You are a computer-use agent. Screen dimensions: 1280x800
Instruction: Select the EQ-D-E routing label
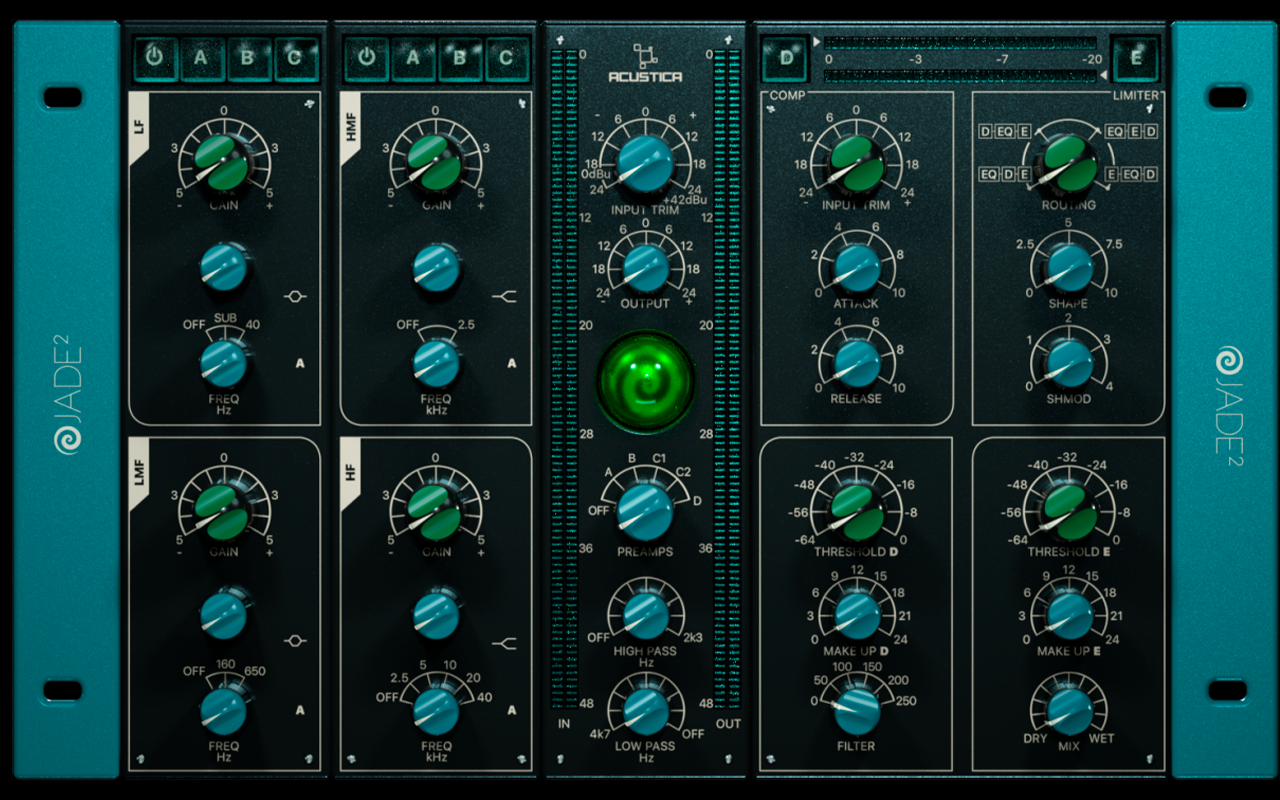click(1006, 175)
